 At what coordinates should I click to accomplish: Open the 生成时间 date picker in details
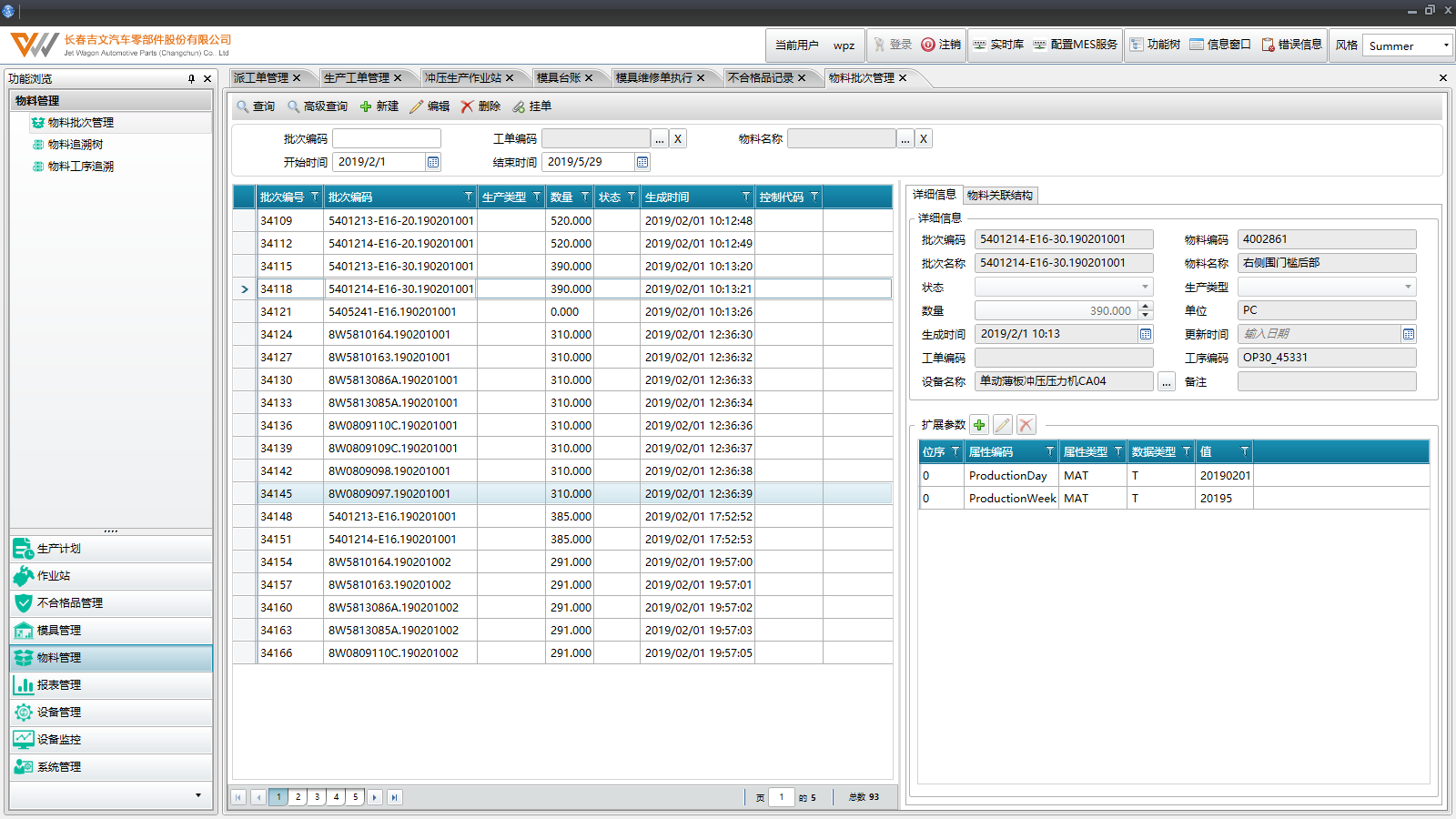tap(1146, 334)
